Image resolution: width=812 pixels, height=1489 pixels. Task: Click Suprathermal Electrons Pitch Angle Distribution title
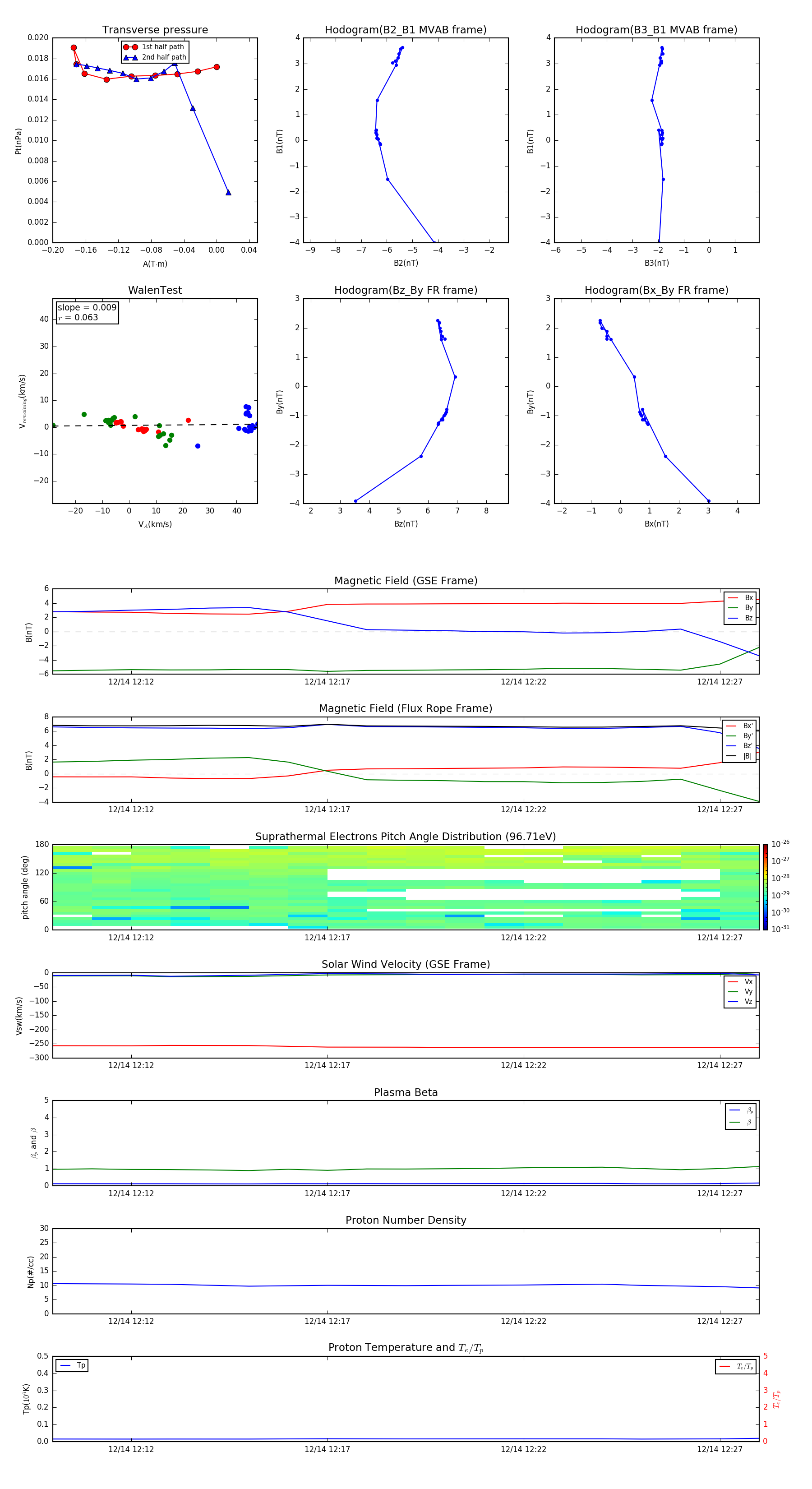point(406,837)
